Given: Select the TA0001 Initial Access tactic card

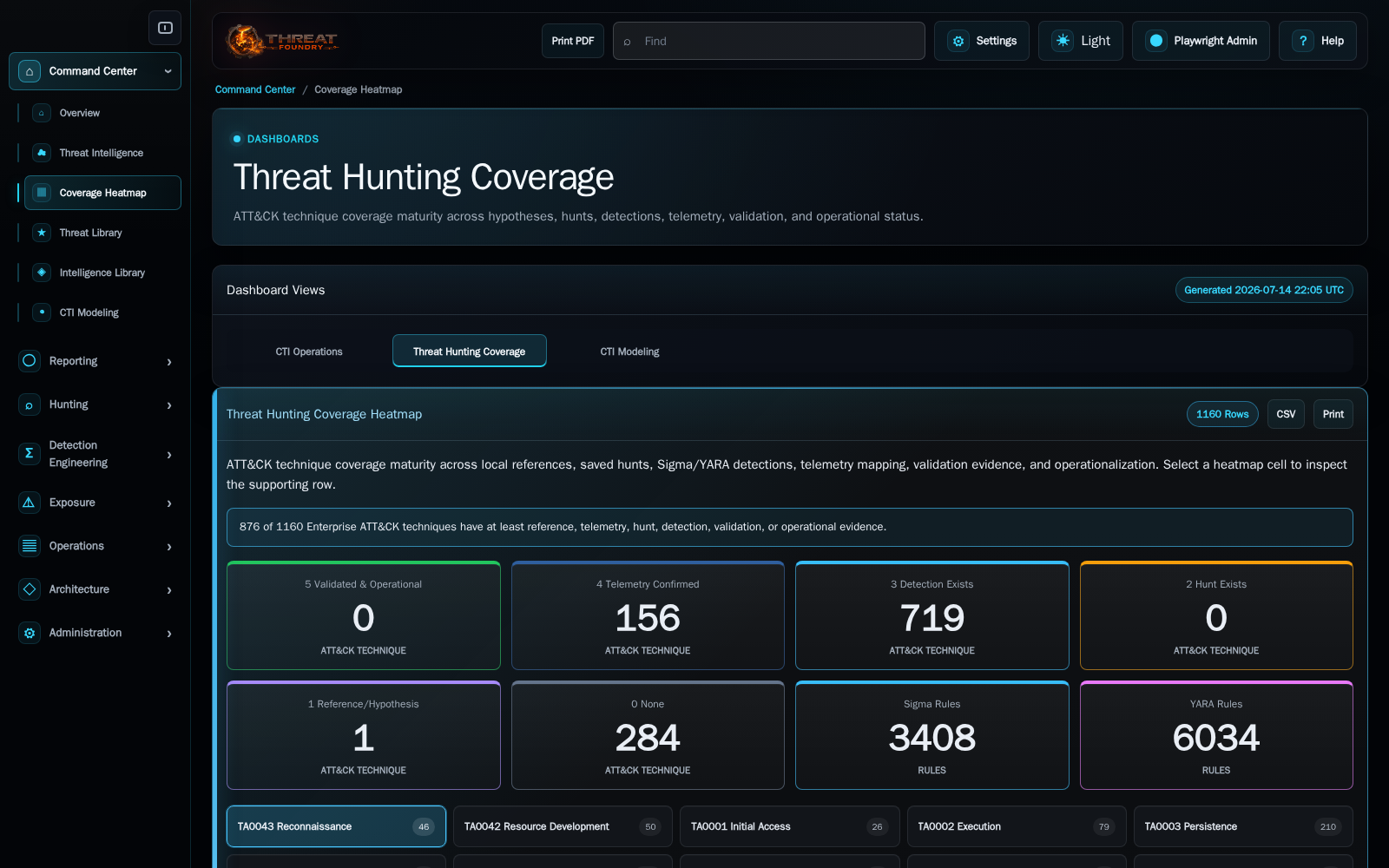Looking at the screenshot, I should 790,826.
